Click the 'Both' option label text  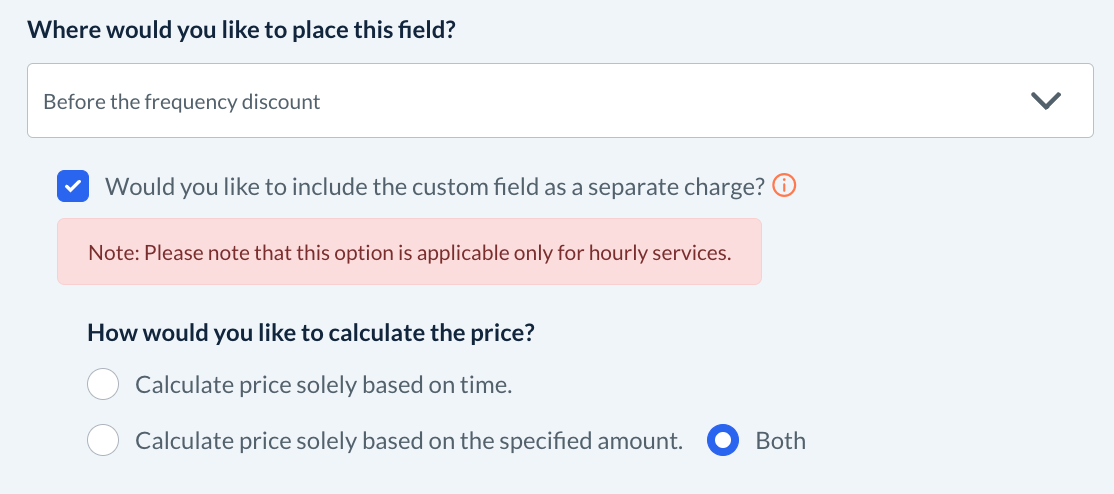coord(780,440)
